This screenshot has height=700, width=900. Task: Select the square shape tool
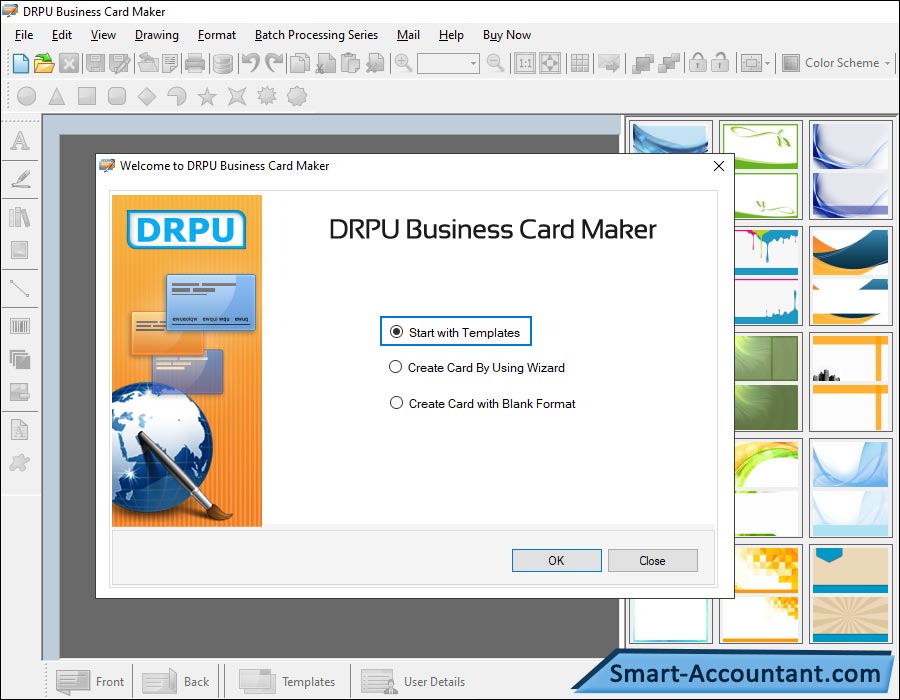87,96
